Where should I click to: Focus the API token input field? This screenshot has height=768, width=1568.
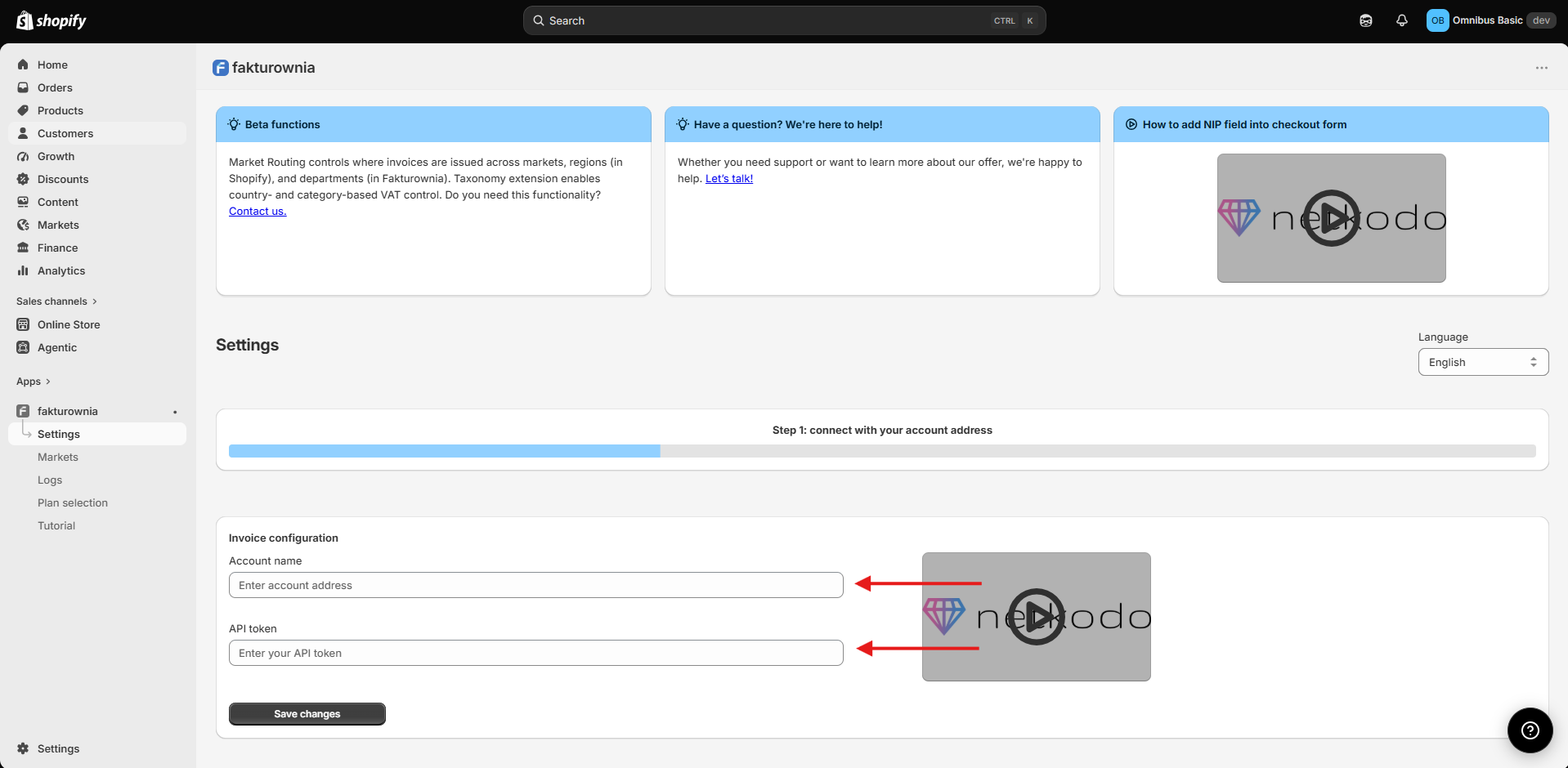(536, 653)
